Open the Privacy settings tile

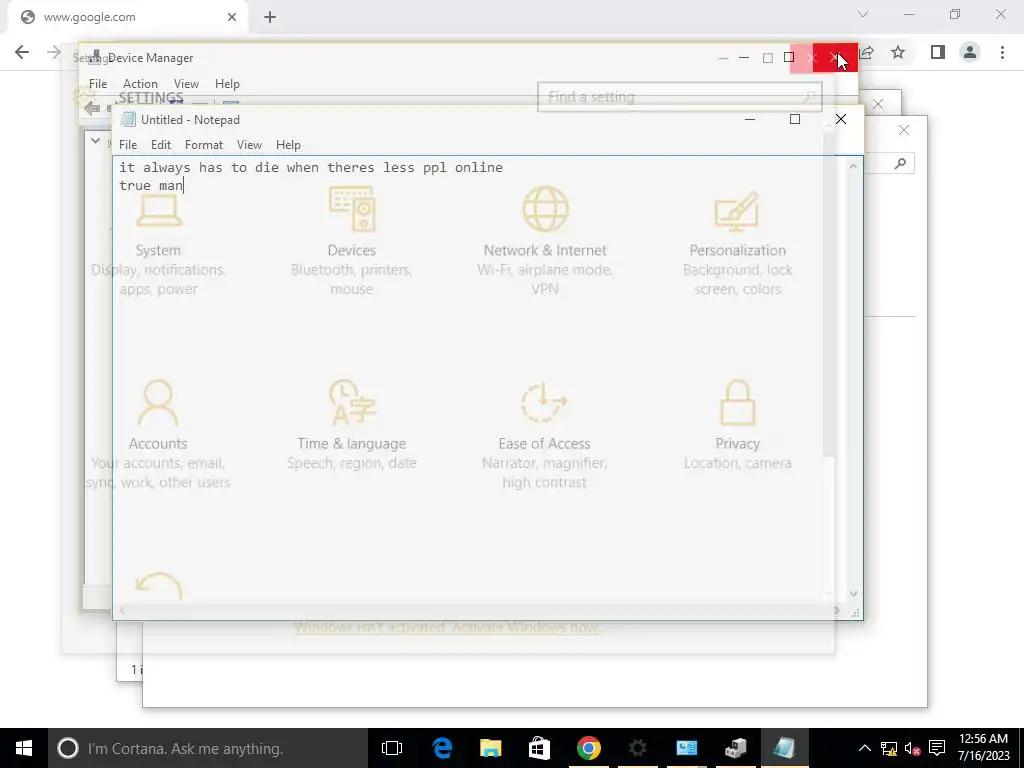pyautogui.click(x=737, y=424)
